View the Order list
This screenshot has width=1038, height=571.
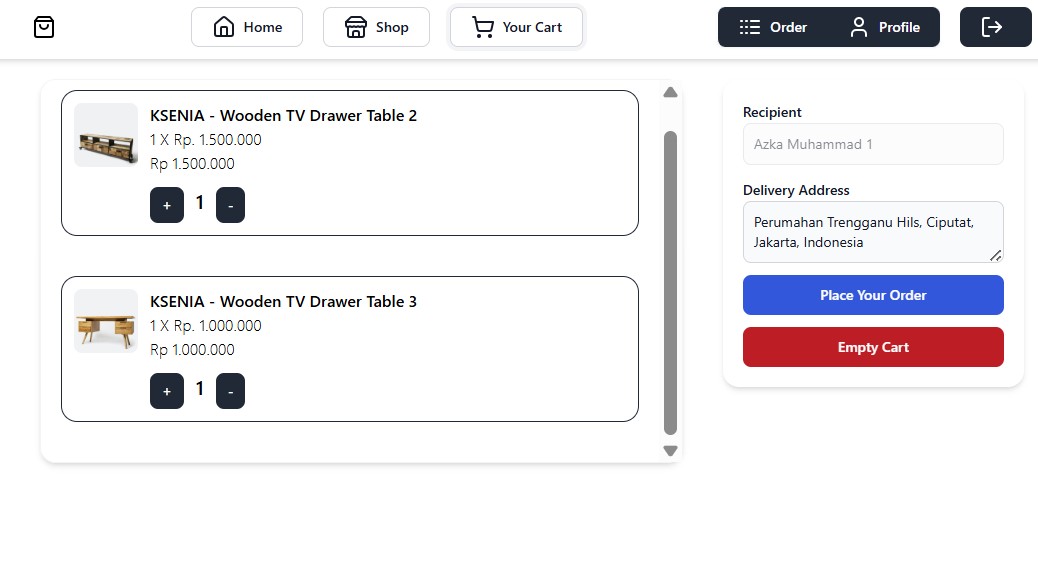(x=773, y=27)
